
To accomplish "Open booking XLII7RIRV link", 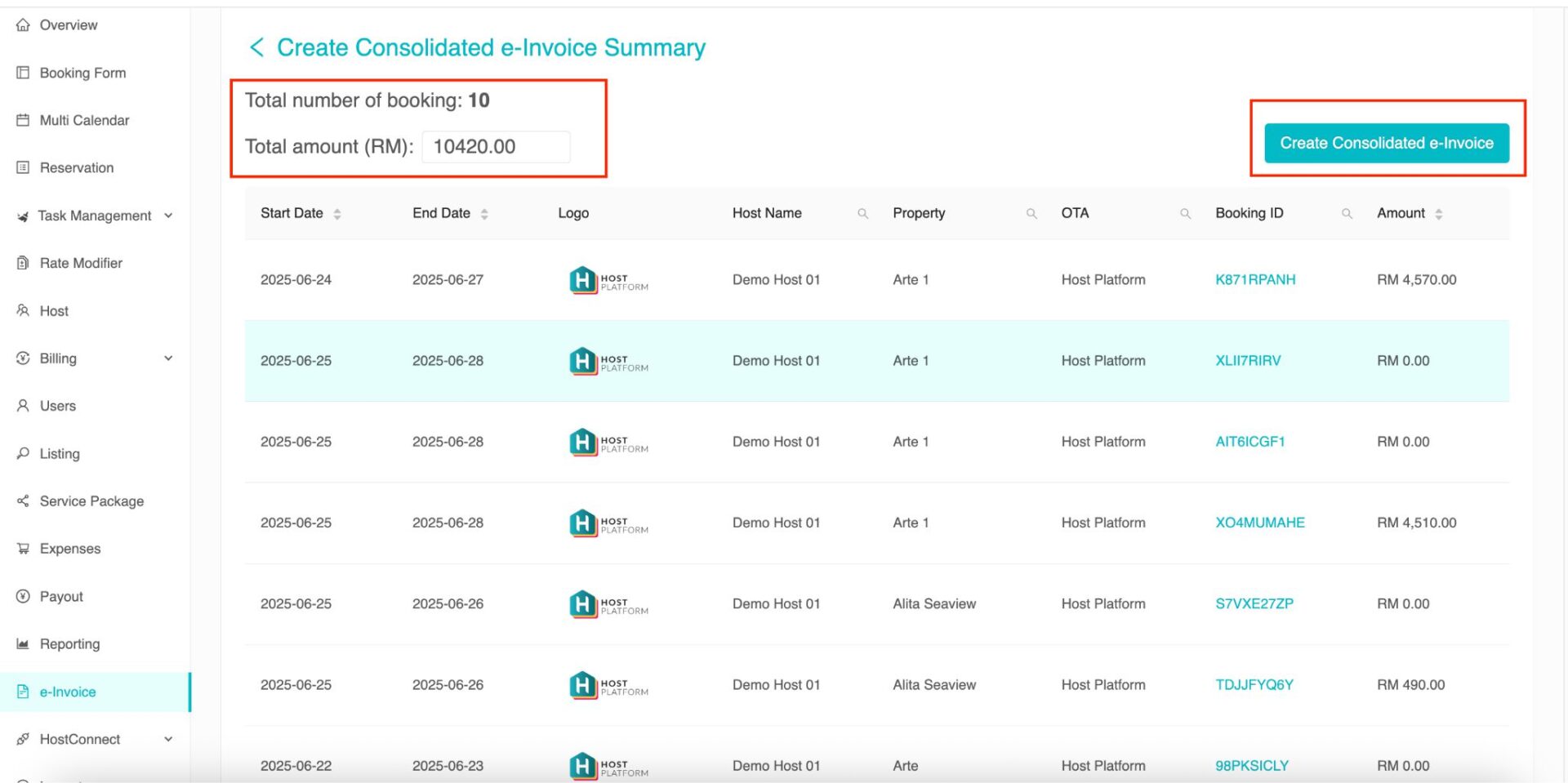I will (1248, 360).
